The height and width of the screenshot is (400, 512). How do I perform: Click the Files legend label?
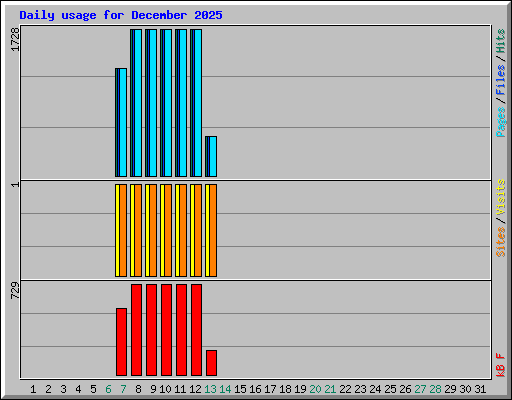click(501, 80)
